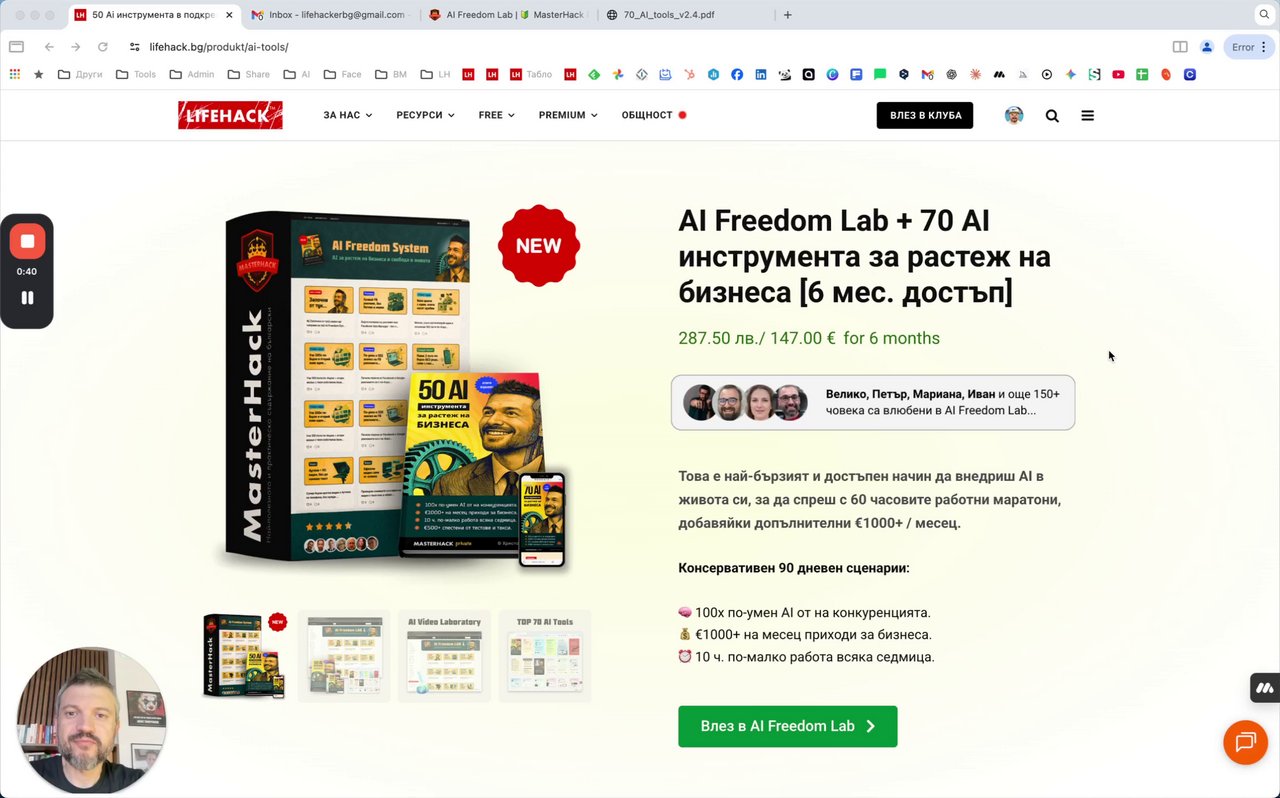Viewport: 1280px width, 798px height.
Task: Expand the ЗА НАС dropdown menu
Action: point(347,115)
